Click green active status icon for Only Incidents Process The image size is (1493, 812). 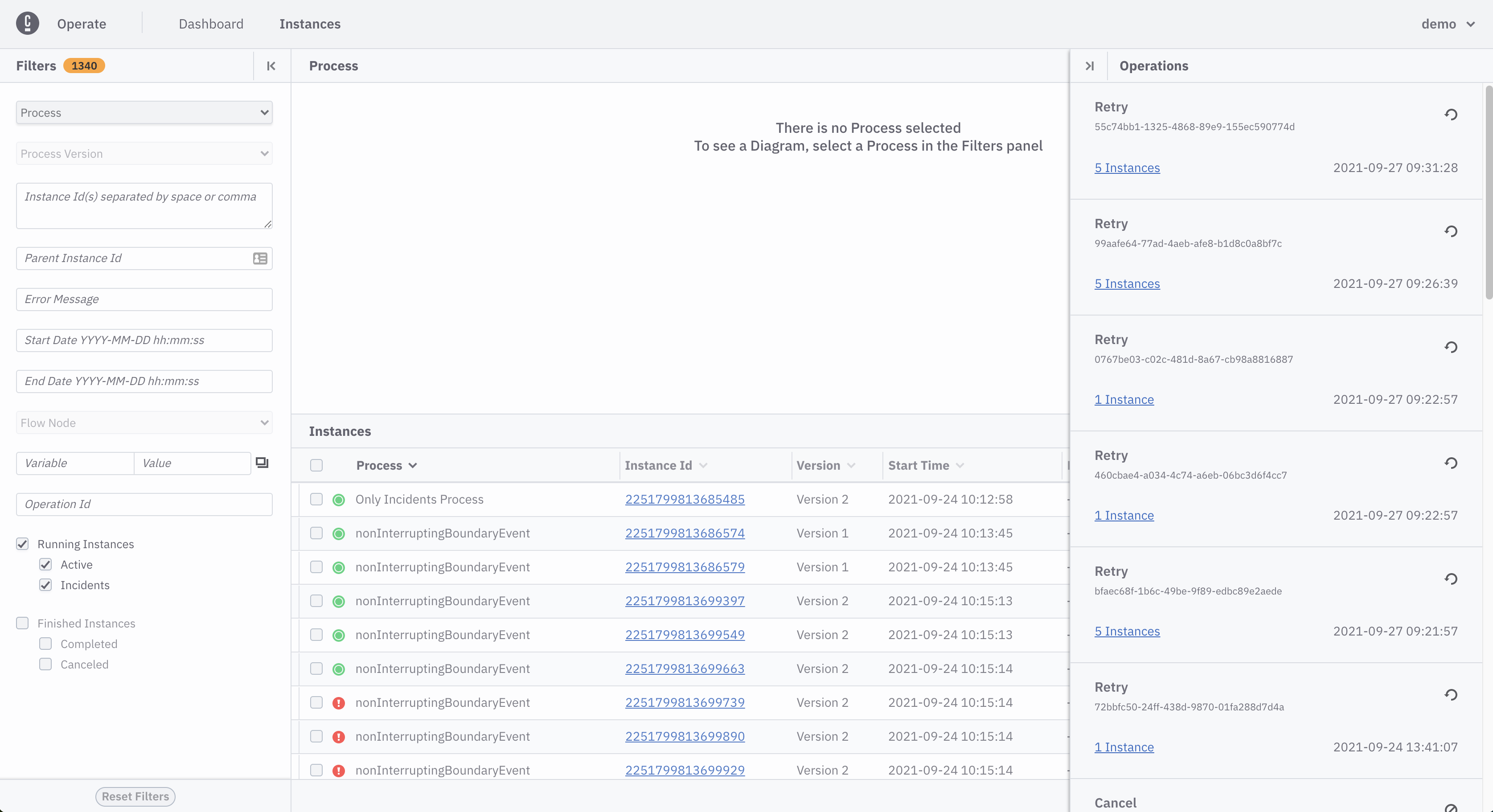coord(338,500)
